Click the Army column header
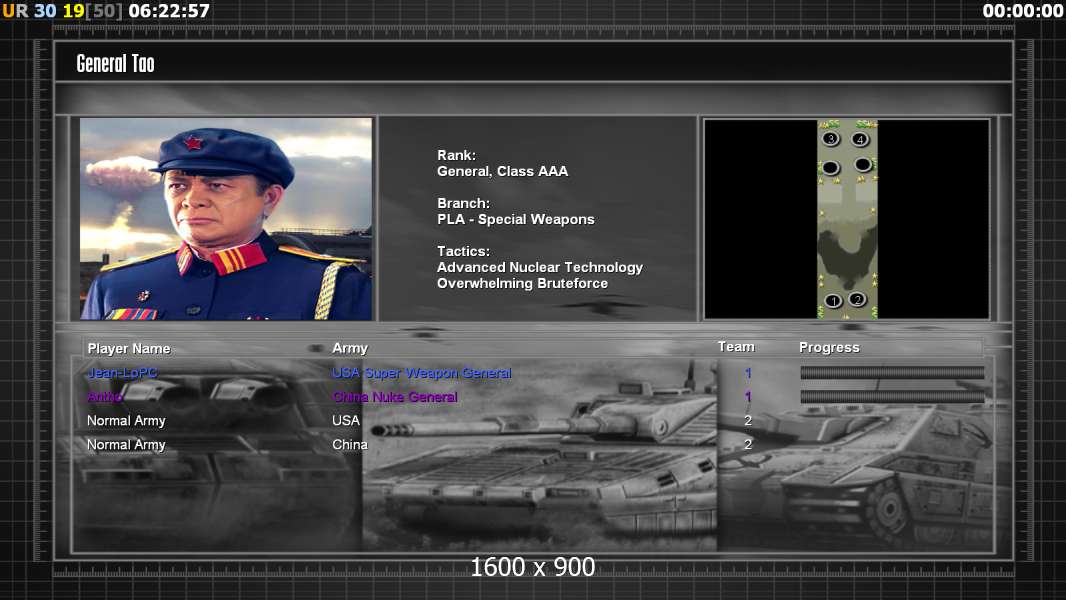 [x=350, y=348]
